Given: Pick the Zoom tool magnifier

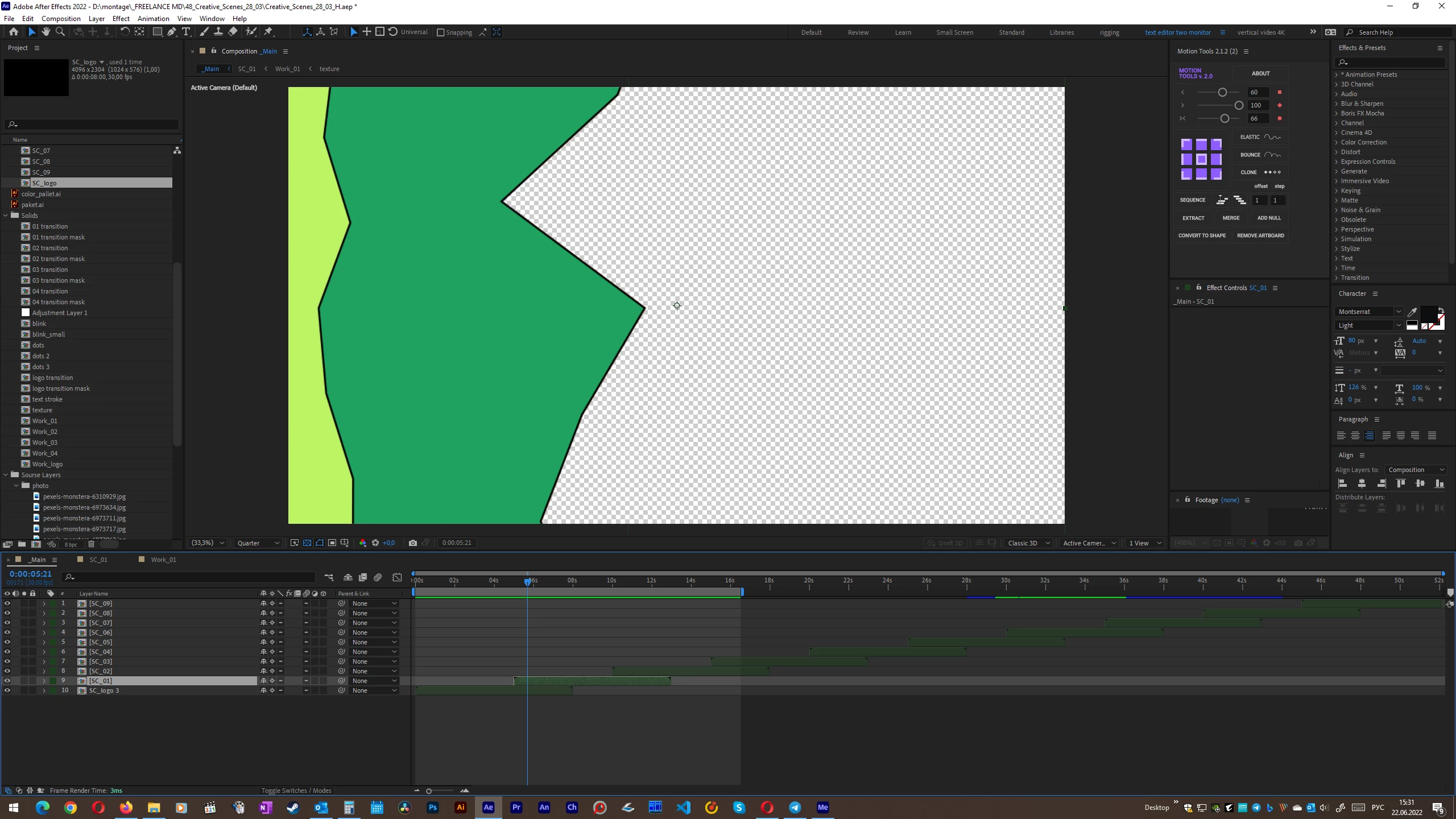Looking at the screenshot, I should (x=60, y=32).
